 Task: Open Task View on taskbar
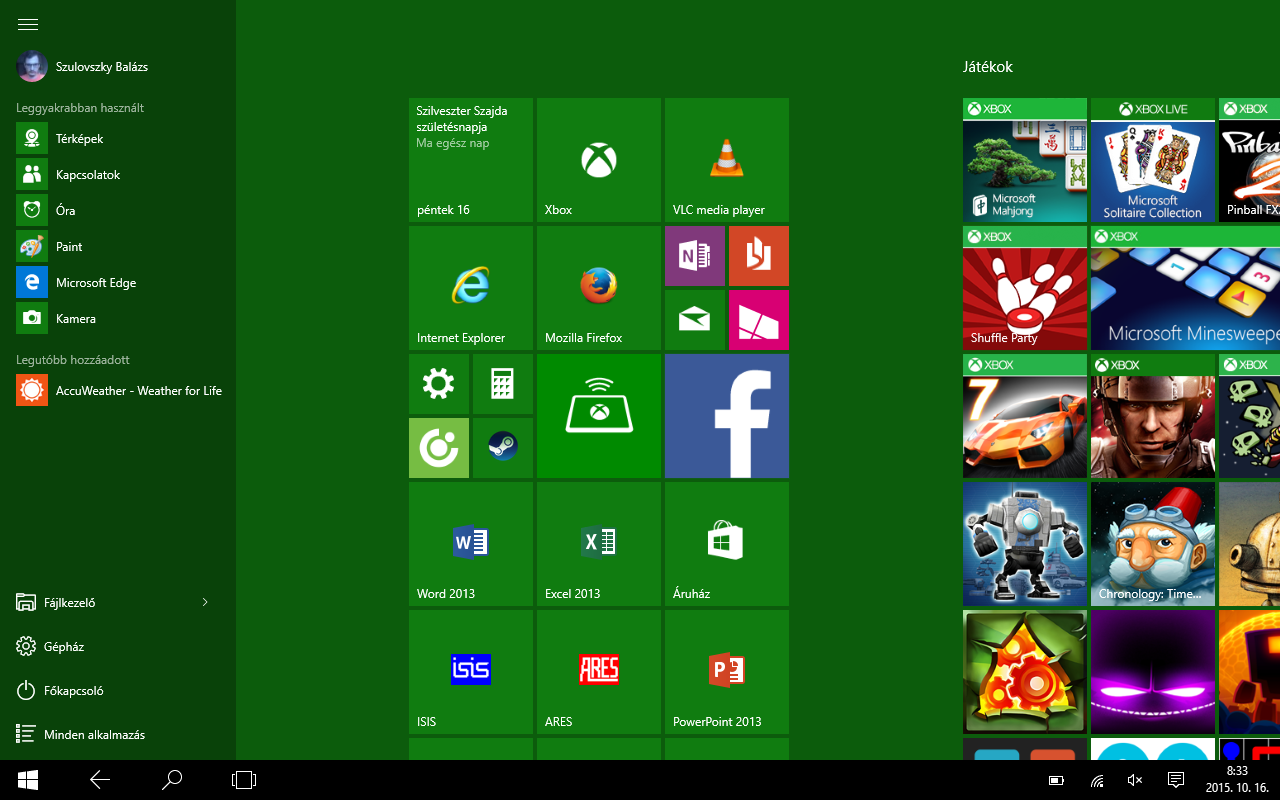click(244, 780)
